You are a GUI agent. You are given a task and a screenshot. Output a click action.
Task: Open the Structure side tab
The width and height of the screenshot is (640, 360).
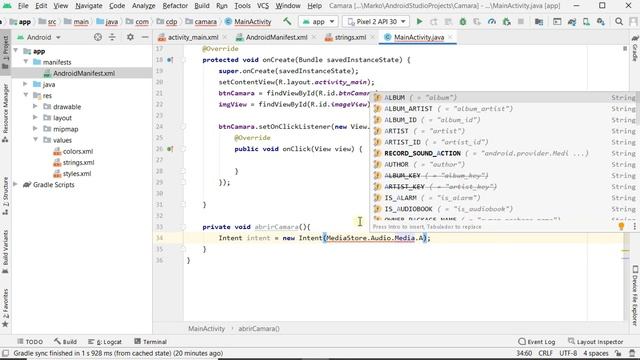5,196
